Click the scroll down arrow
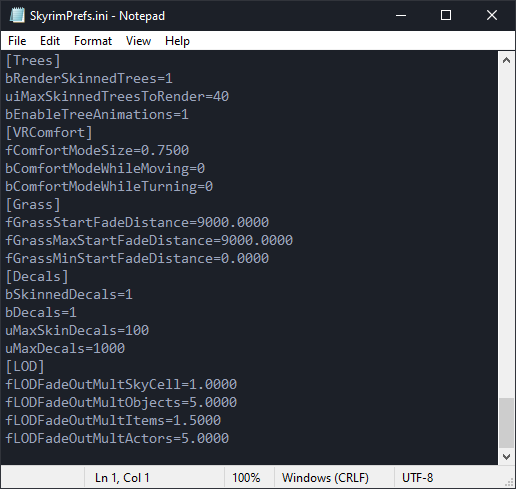This screenshot has height=489, width=516. 506,456
